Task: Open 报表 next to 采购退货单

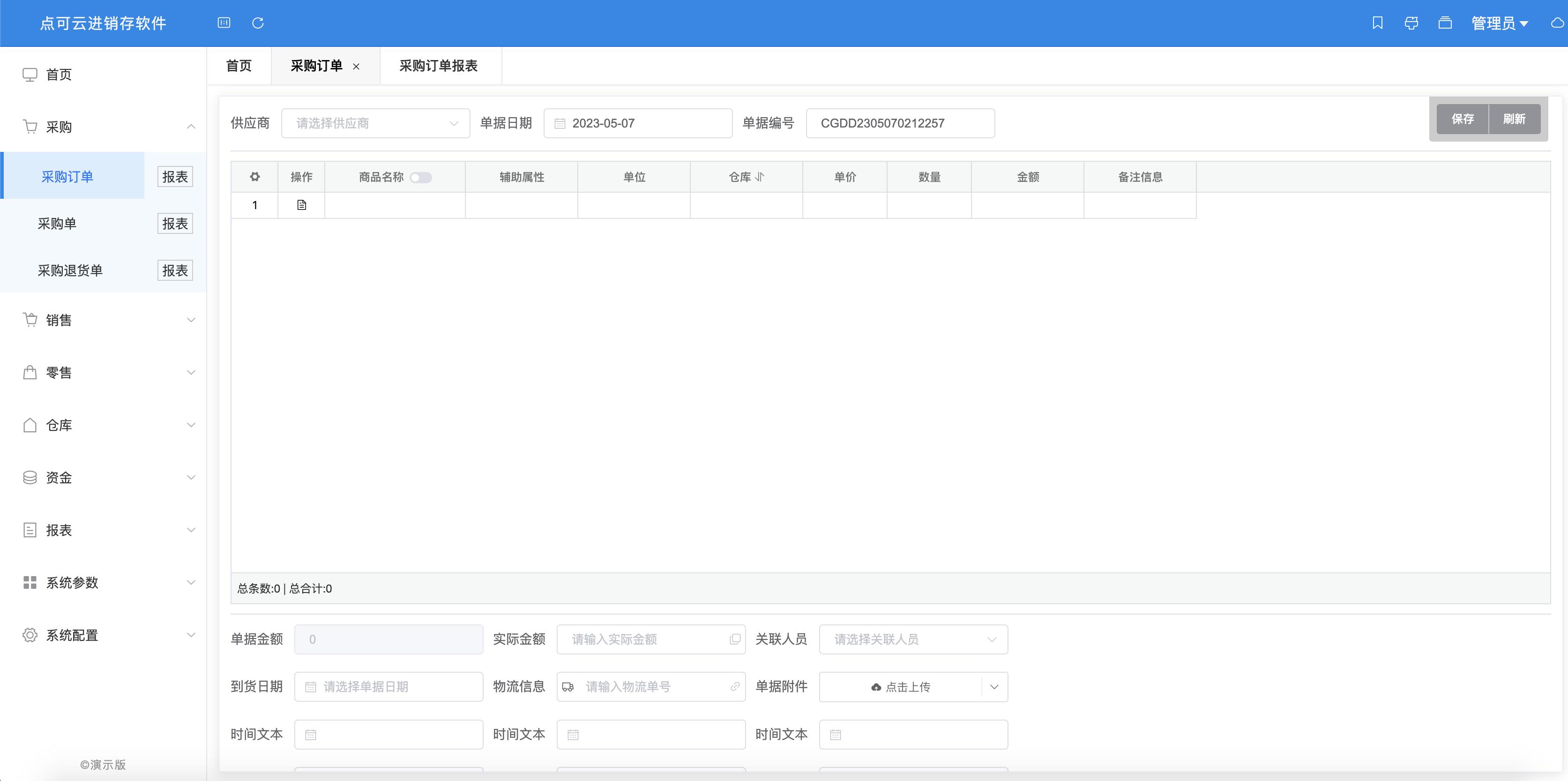Action: coord(175,270)
